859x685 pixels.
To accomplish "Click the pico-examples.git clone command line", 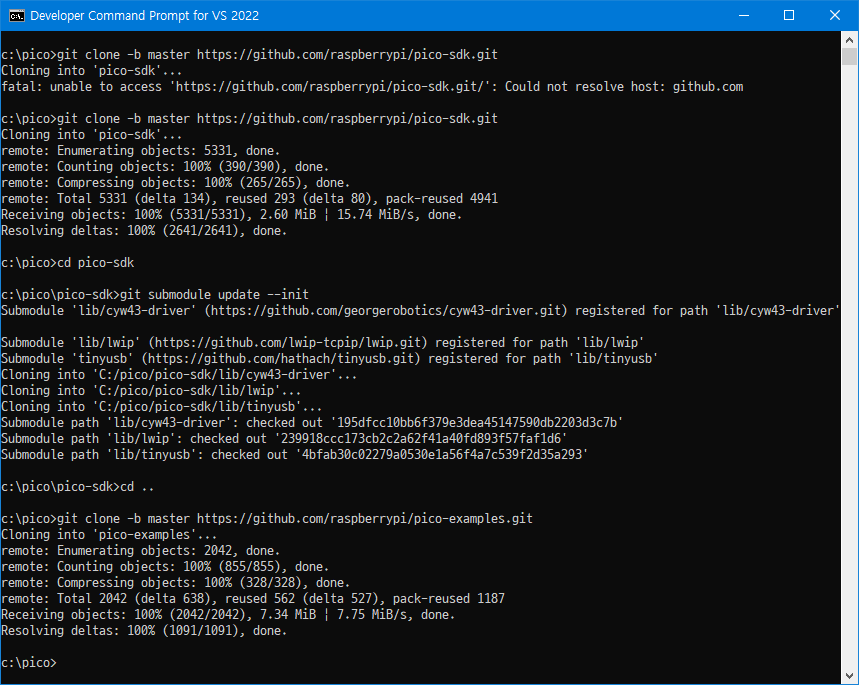I will pos(267,518).
